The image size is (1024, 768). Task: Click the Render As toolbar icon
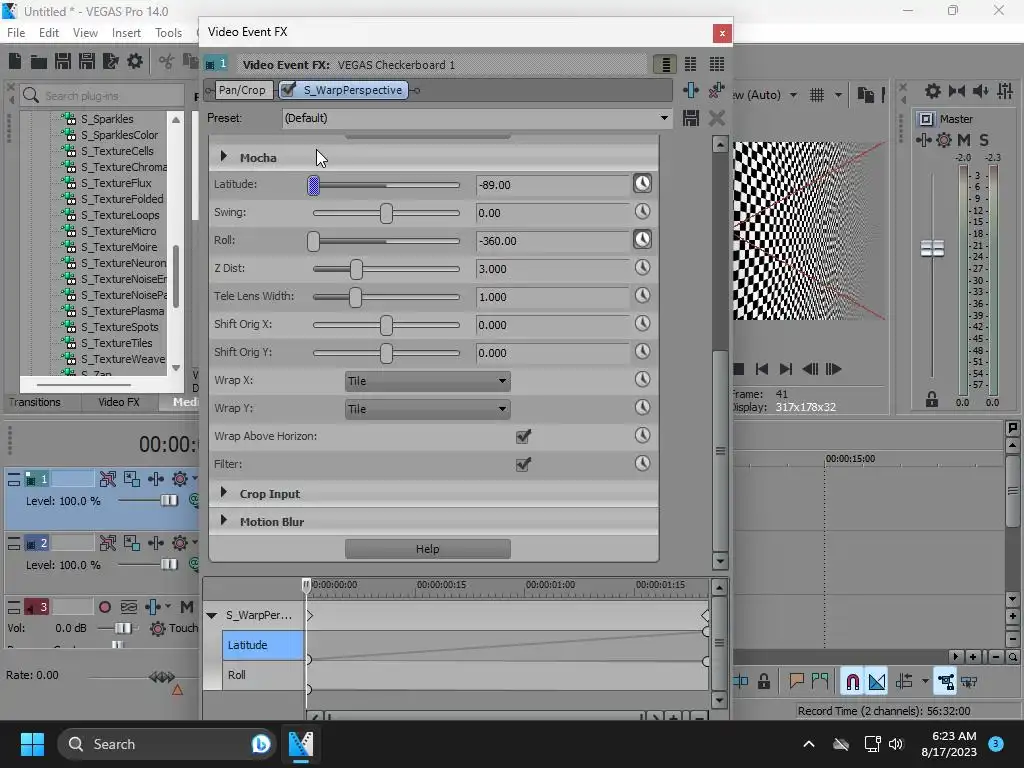tap(110, 61)
